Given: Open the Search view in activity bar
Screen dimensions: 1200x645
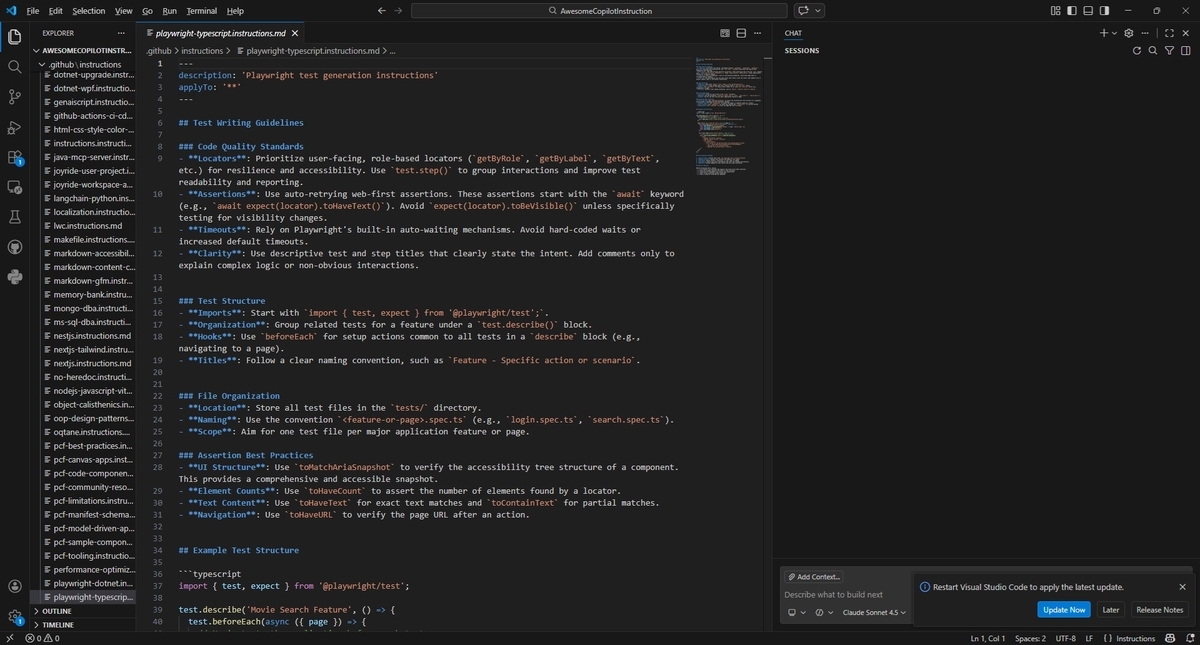Looking at the screenshot, I should (14, 67).
